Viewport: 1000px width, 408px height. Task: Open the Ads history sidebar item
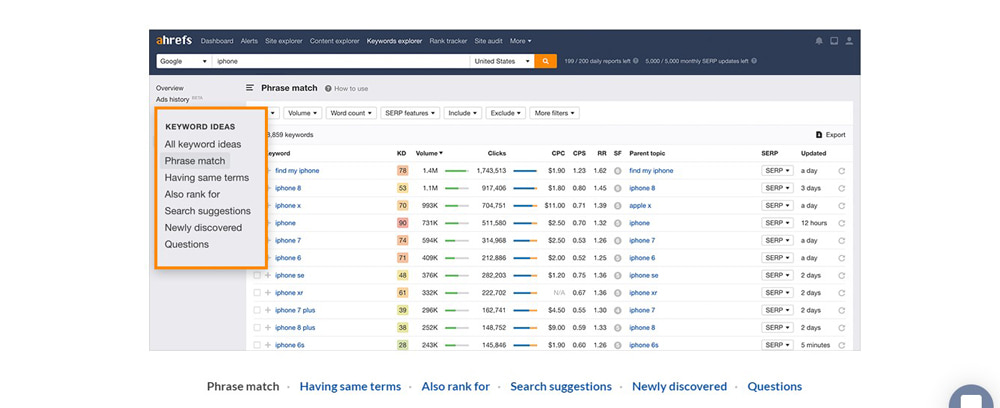coord(173,99)
